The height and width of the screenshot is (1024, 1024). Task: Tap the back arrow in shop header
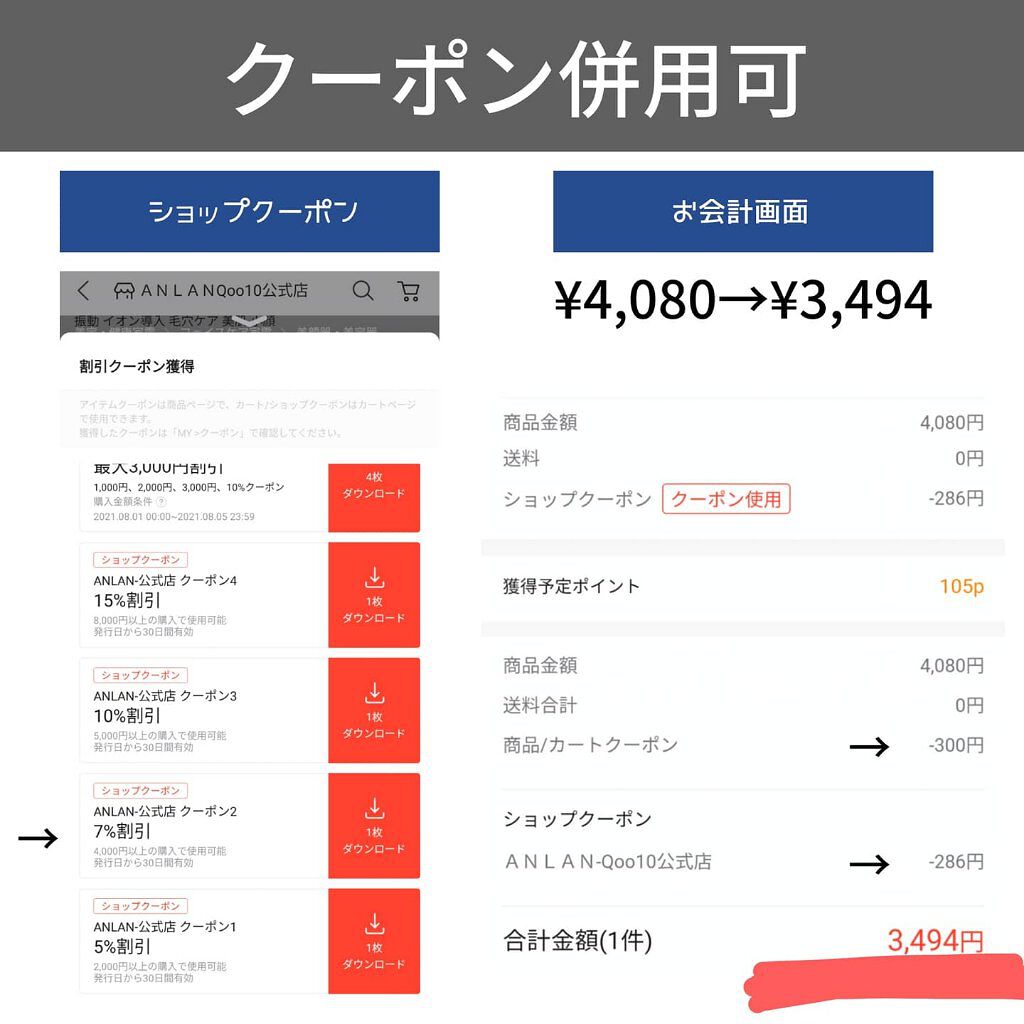pyautogui.click(x=84, y=291)
